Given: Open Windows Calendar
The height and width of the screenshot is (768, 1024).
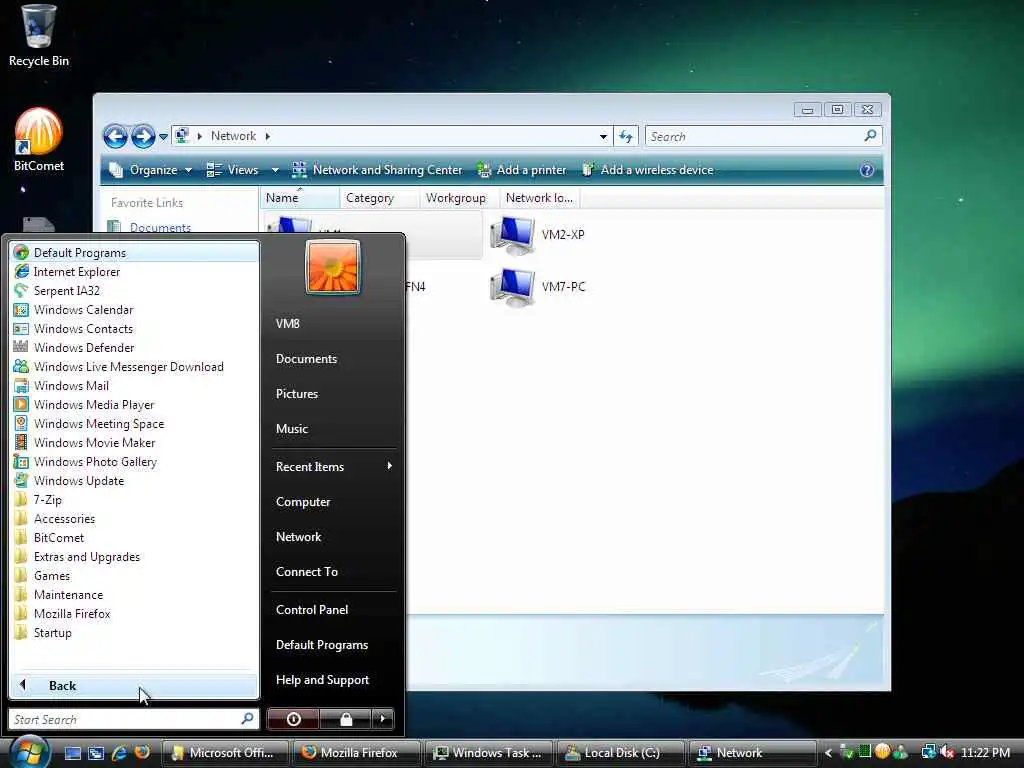Looking at the screenshot, I should pyautogui.click(x=135, y=310).
